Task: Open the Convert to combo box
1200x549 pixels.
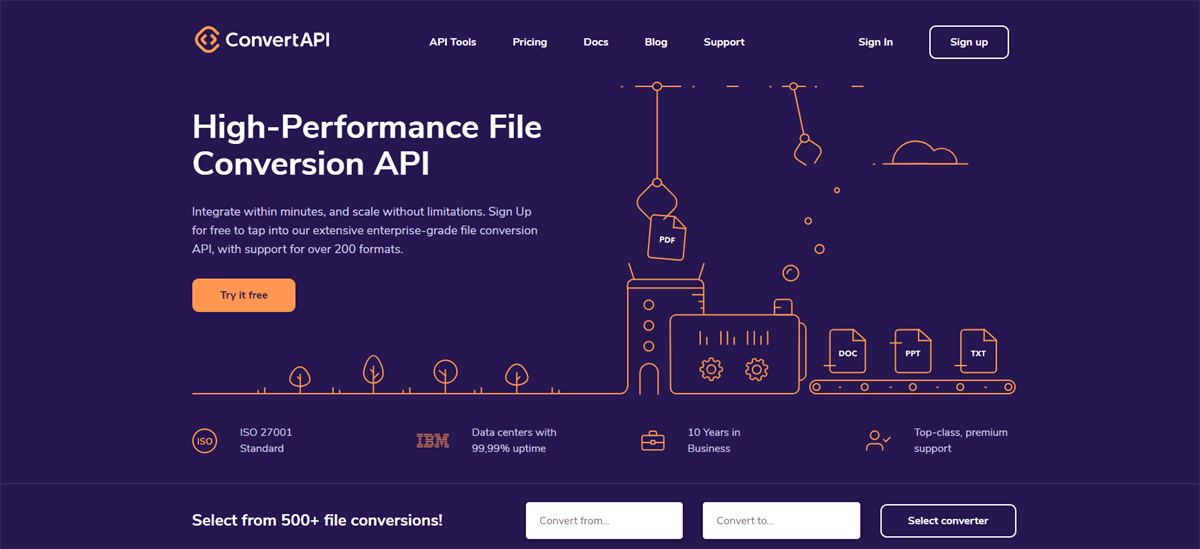Action: 781,521
